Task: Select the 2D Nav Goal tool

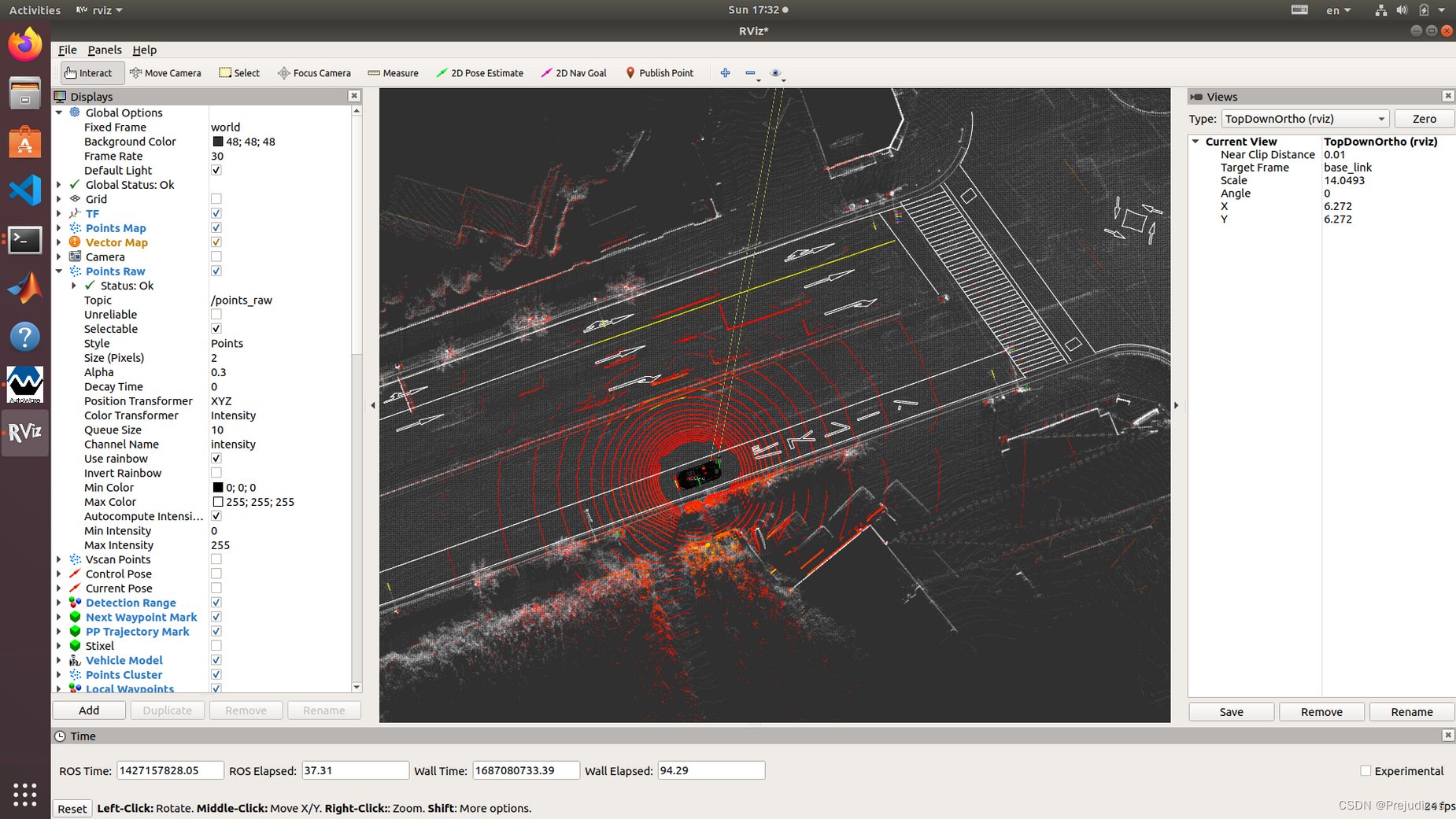Action: (x=574, y=72)
